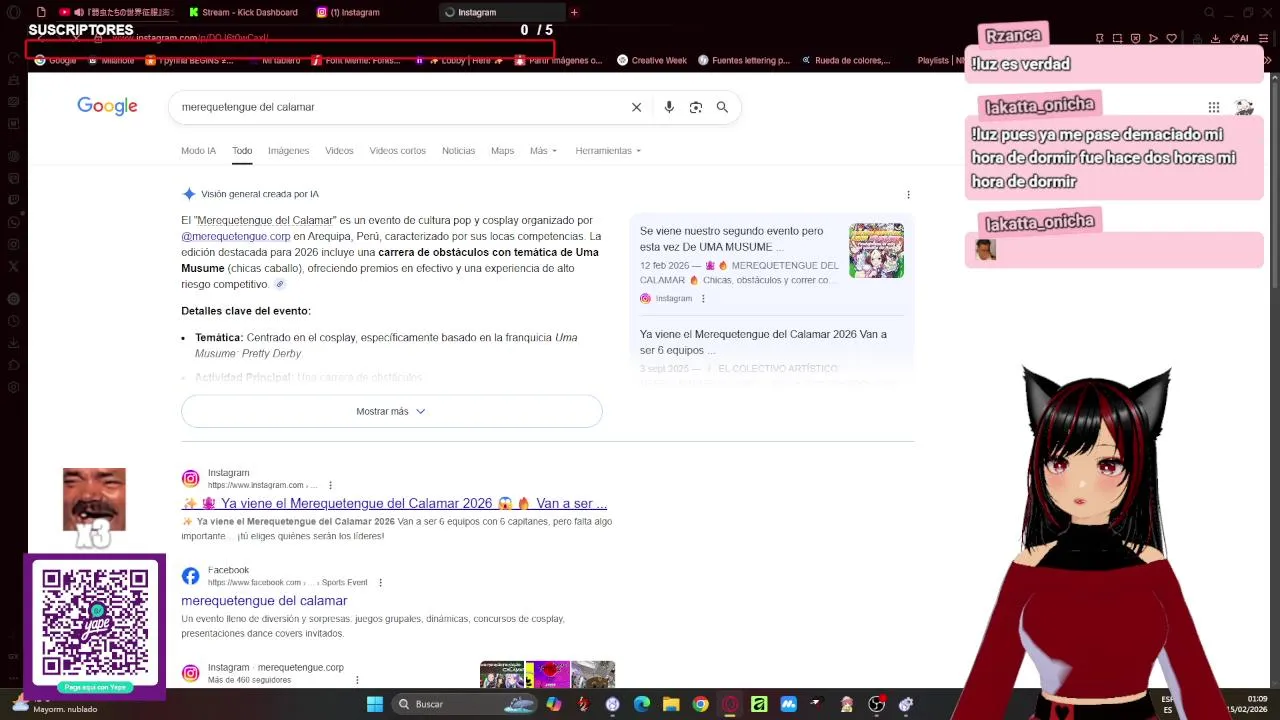Open browser easy setup sliders icon
The width and height of the screenshot is (1280, 720).
[1264, 38]
